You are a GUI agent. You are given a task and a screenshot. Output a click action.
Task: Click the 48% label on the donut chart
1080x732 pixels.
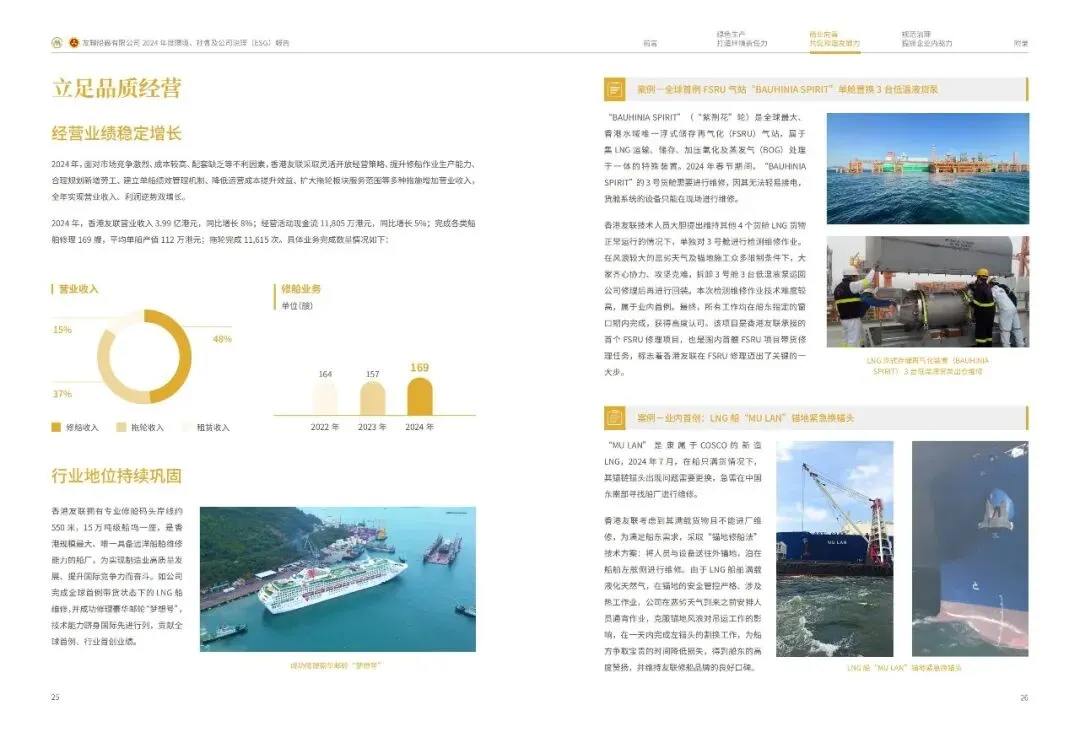222,339
